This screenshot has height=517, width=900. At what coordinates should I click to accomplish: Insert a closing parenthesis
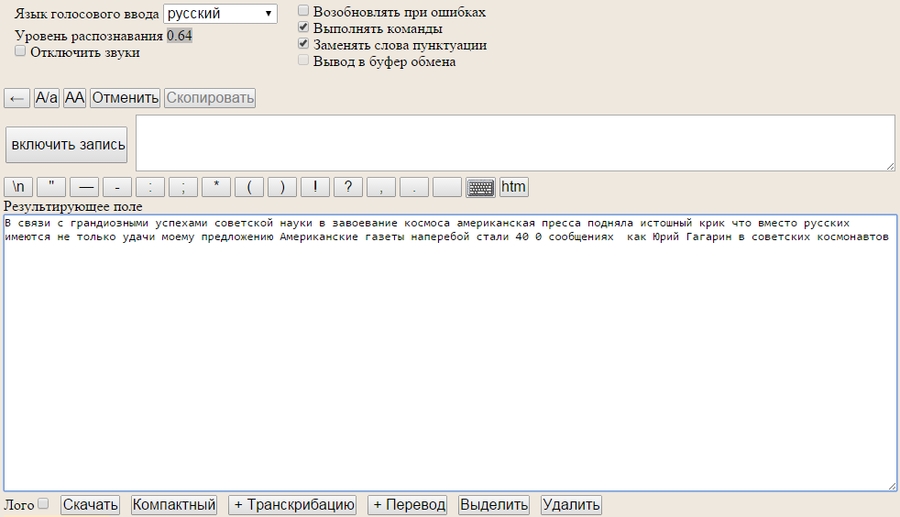tap(282, 187)
